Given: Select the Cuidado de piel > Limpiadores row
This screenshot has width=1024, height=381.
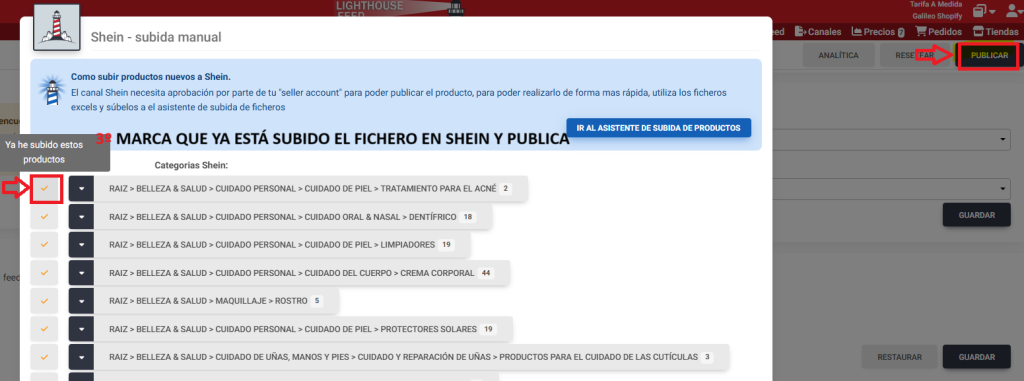Looking at the screenshot, I should pos(282,244).
